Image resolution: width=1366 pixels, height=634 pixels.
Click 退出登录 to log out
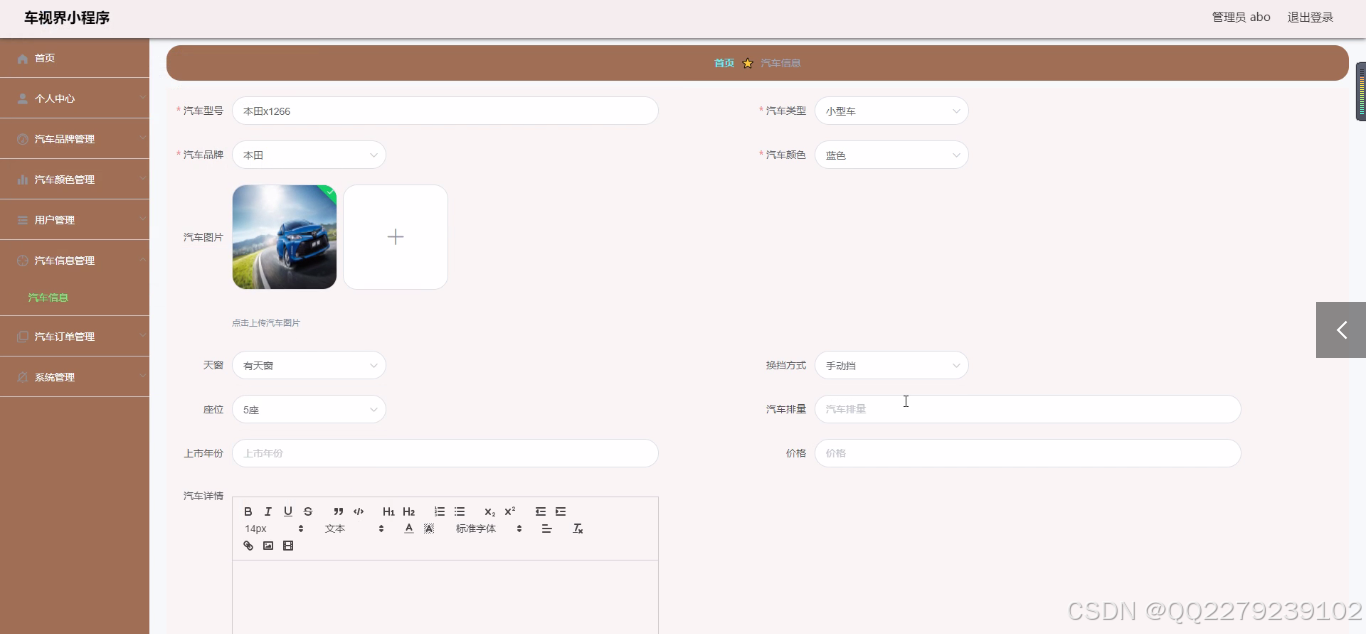click(x=1310, y=17)
